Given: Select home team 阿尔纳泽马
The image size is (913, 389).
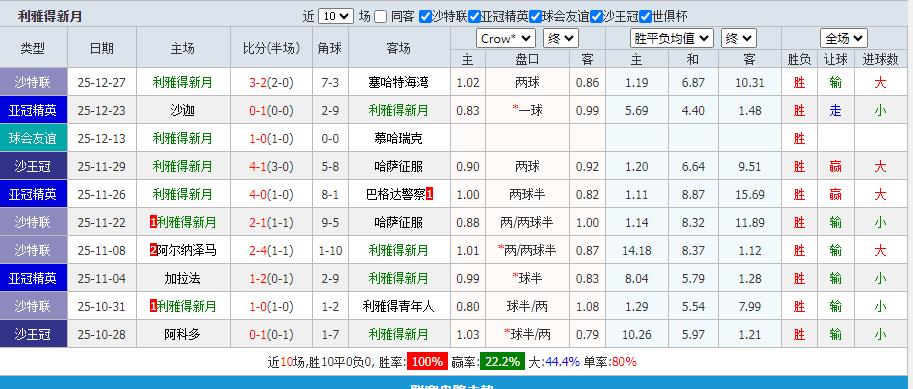Looking at the screenshot, I should click(187, 250).
